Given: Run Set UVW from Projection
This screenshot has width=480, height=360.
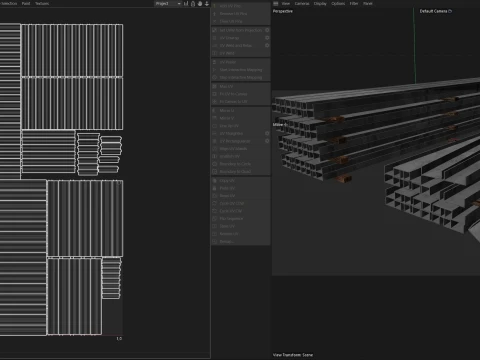Looking at the screenshot, I should pos(237,30).
